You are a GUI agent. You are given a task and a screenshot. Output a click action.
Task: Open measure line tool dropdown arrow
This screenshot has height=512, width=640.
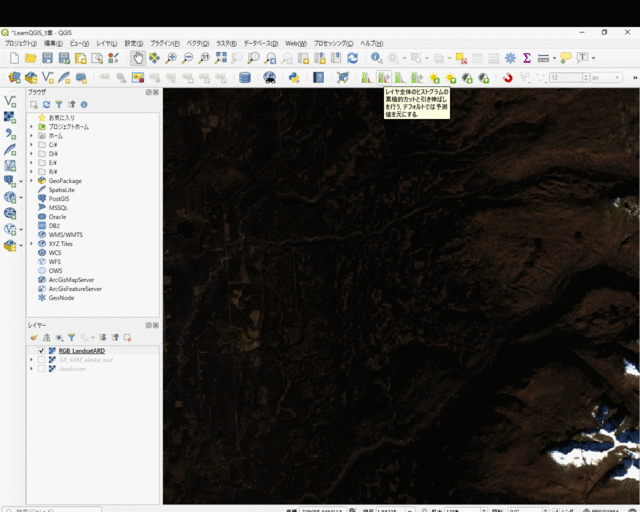click(x=554, y=58)
